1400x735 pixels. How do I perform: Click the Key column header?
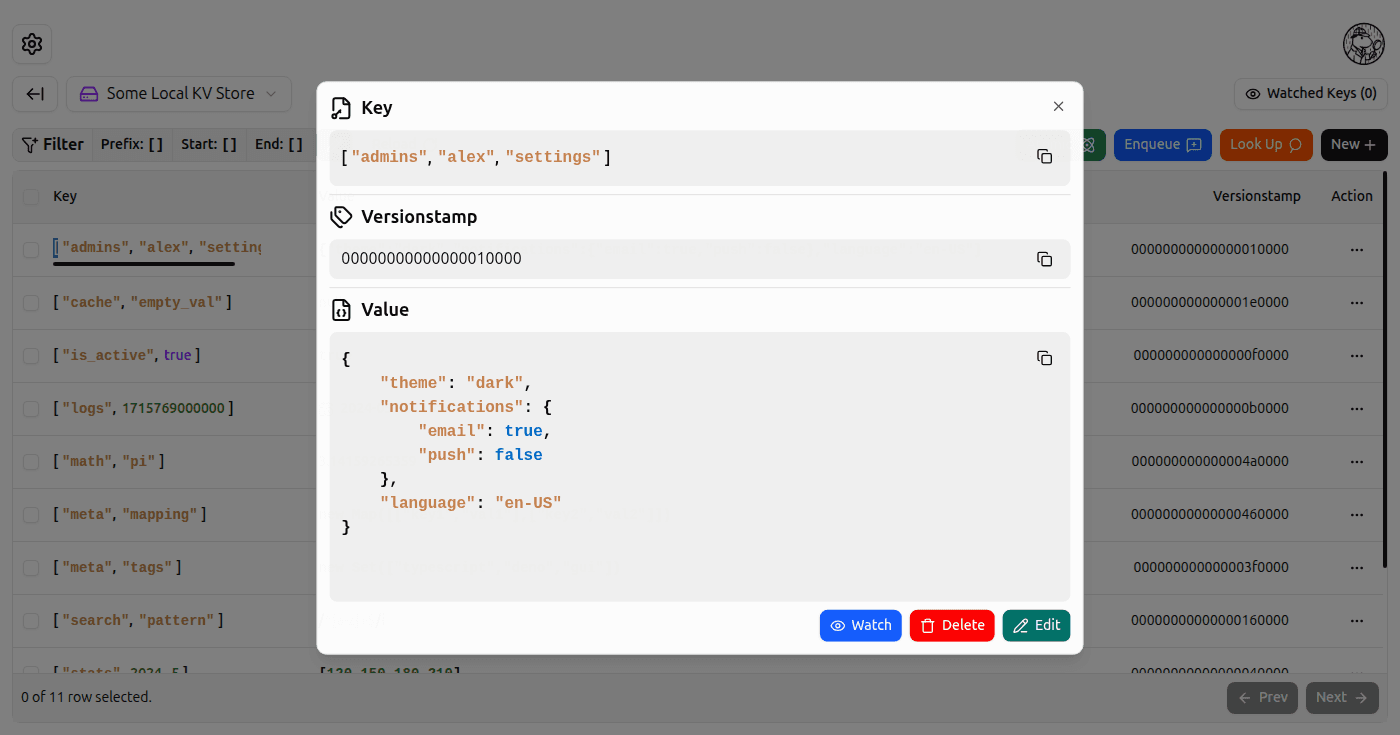[x=65, y=197]
